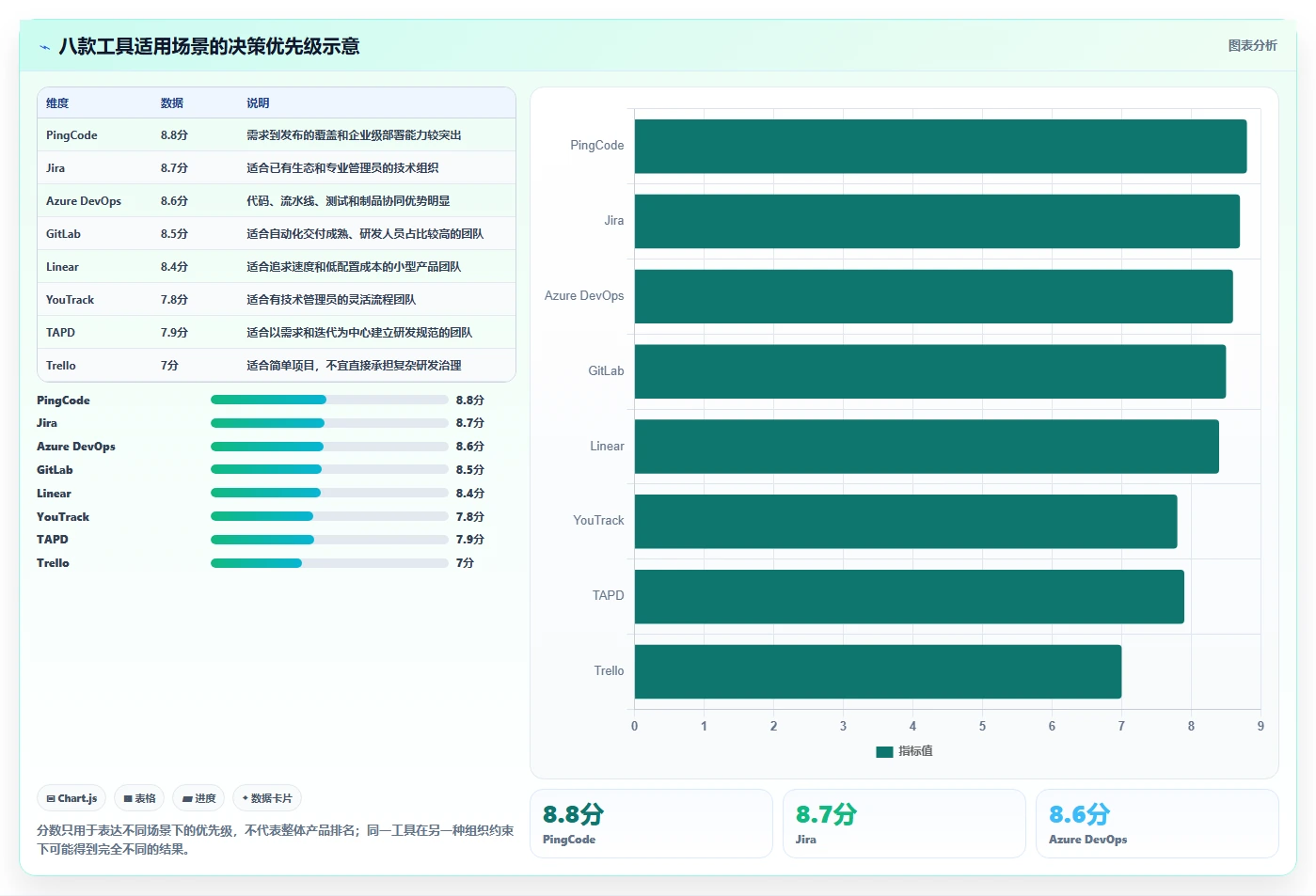
Task: Click 7.9分 value in TAPD progress row
Action: [470, 540]
